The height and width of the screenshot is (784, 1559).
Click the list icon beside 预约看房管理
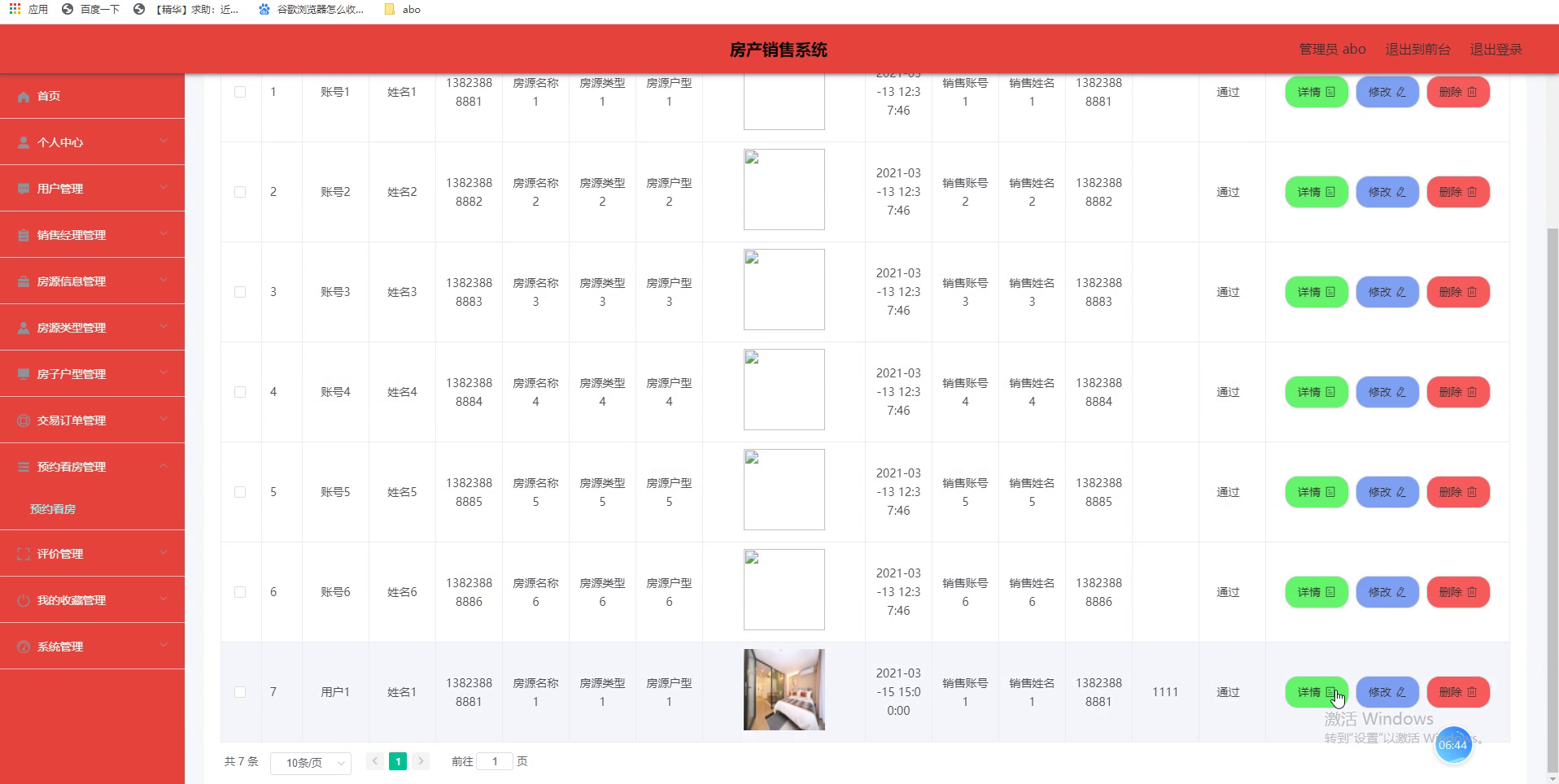(24, 467)
